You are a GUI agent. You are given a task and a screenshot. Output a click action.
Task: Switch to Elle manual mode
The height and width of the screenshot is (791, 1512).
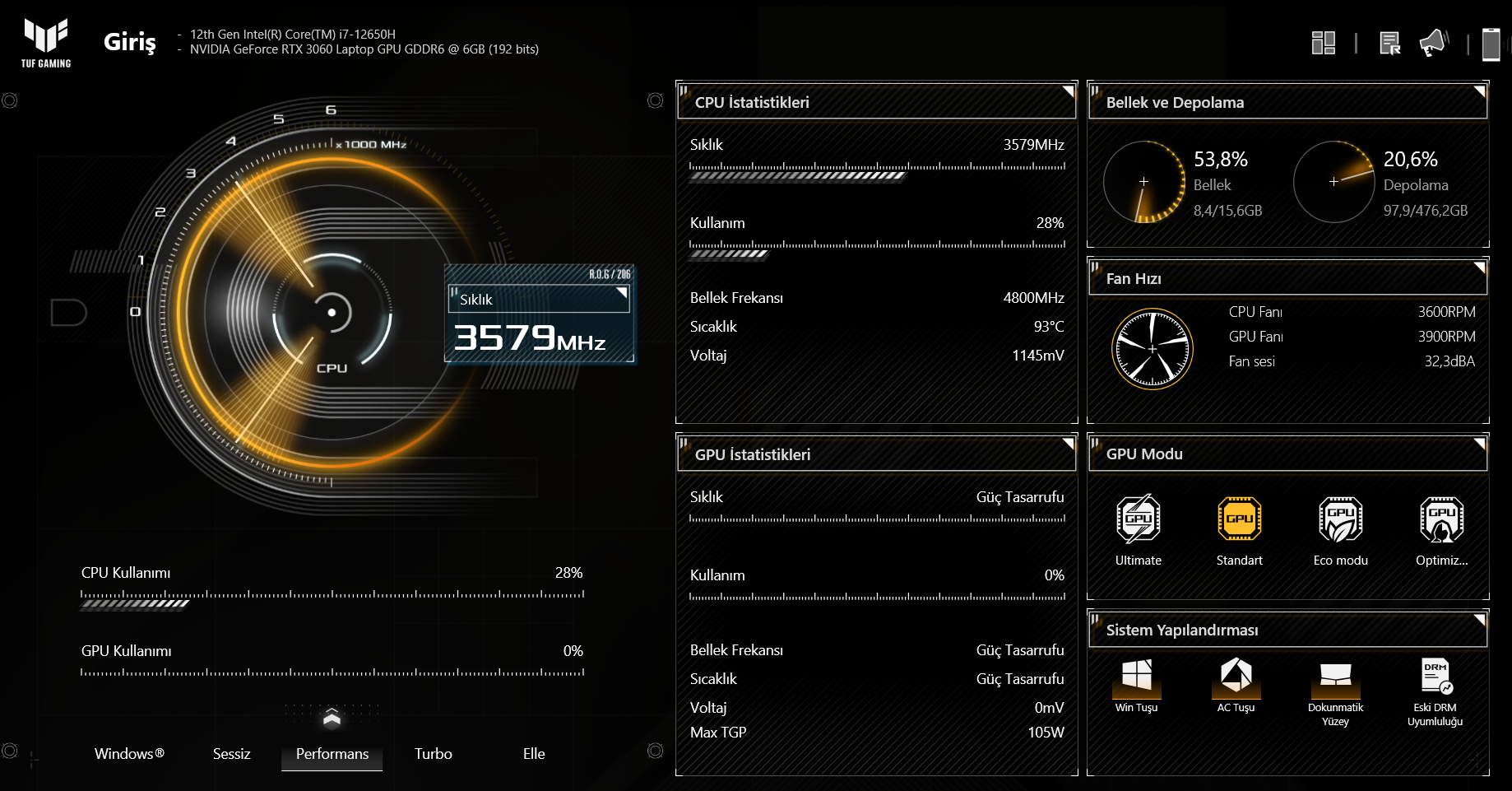pos(534,754)
